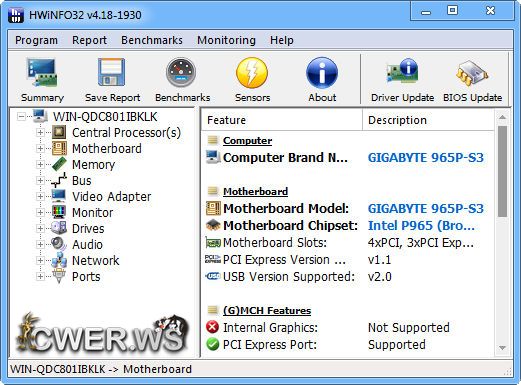
Task: Click the Motherboard tree icon
Action: (59, 148)
